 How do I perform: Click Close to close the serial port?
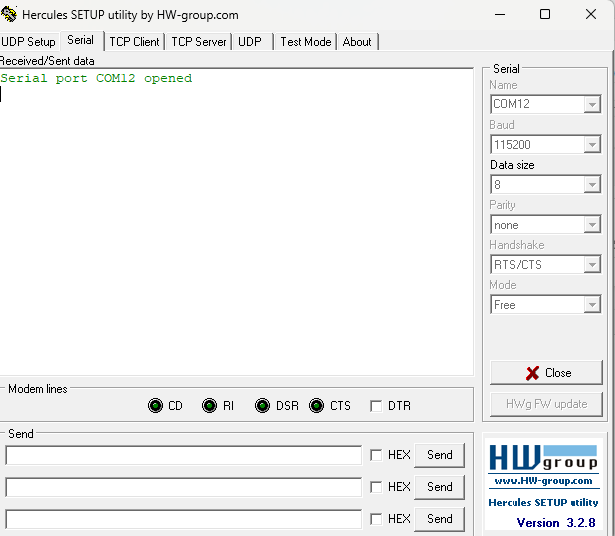pos(546,373)
